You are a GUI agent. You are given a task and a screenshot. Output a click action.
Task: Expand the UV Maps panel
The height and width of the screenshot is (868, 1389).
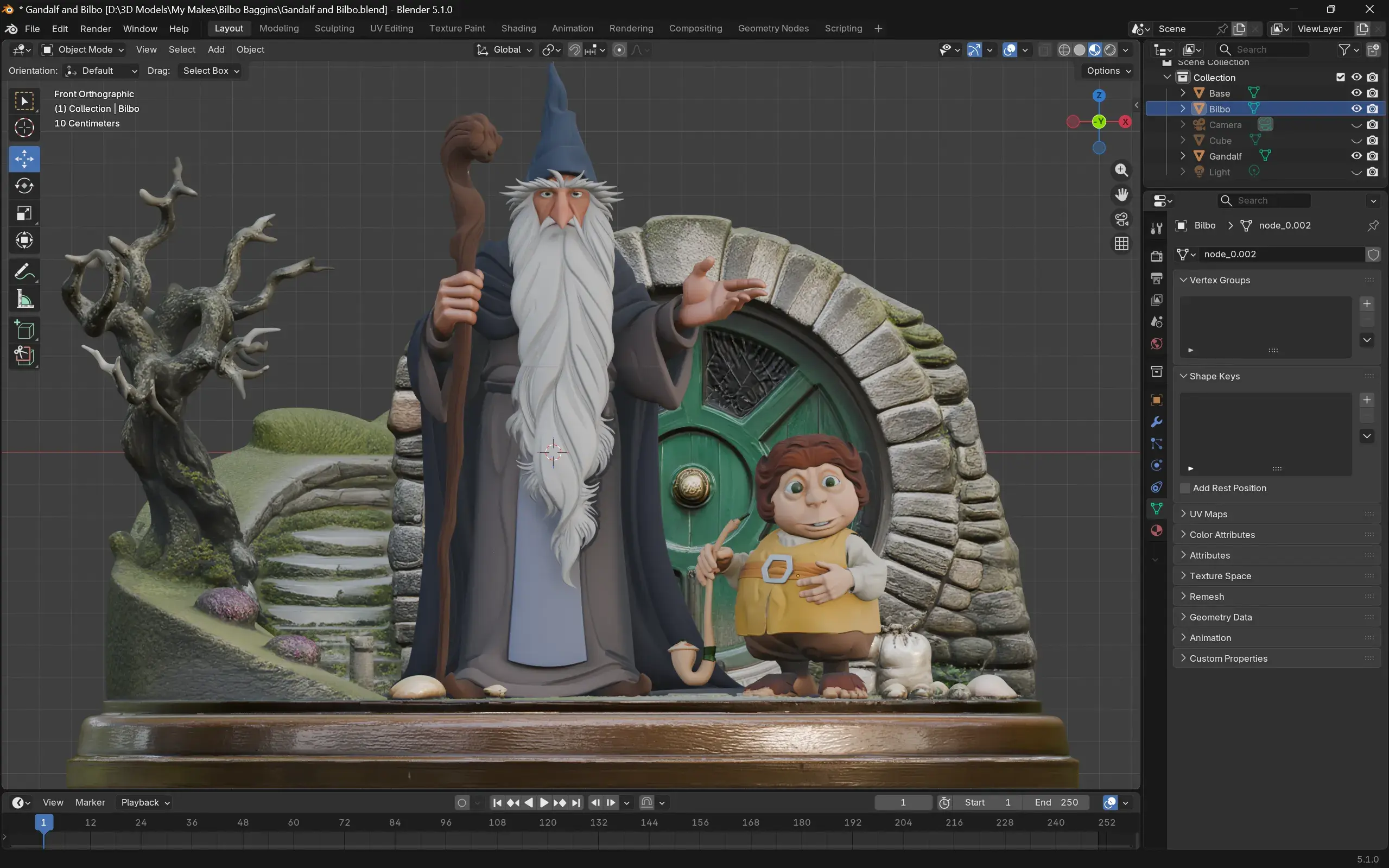[x=1277, y=514]
